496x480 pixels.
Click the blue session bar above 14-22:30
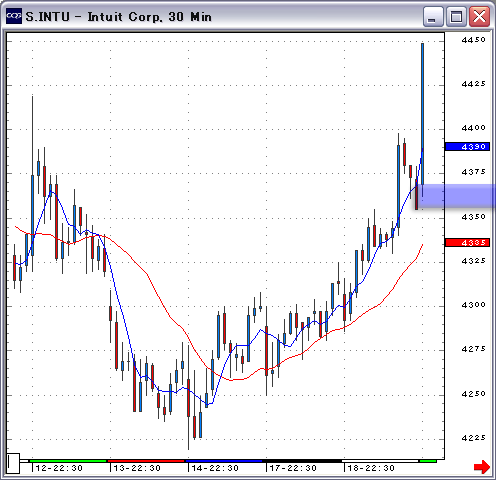click(x=224, y=461)
